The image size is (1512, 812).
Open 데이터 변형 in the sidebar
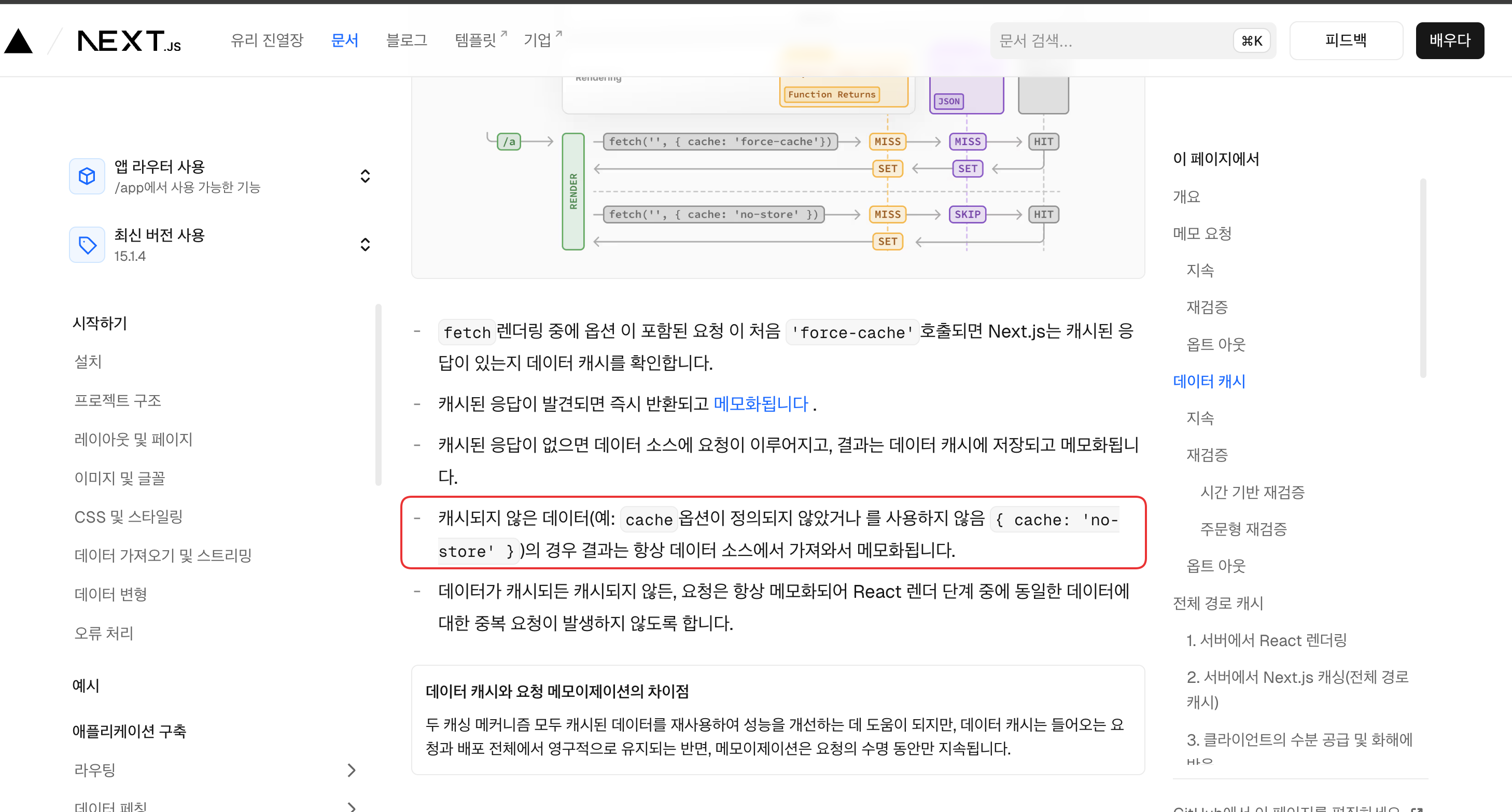click(x=110, y=594)
